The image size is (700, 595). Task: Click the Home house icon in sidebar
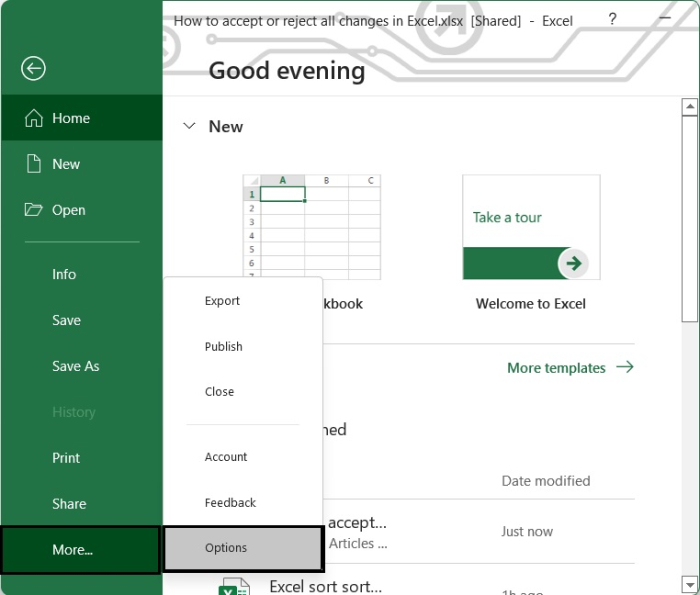(x=34, y=118)
